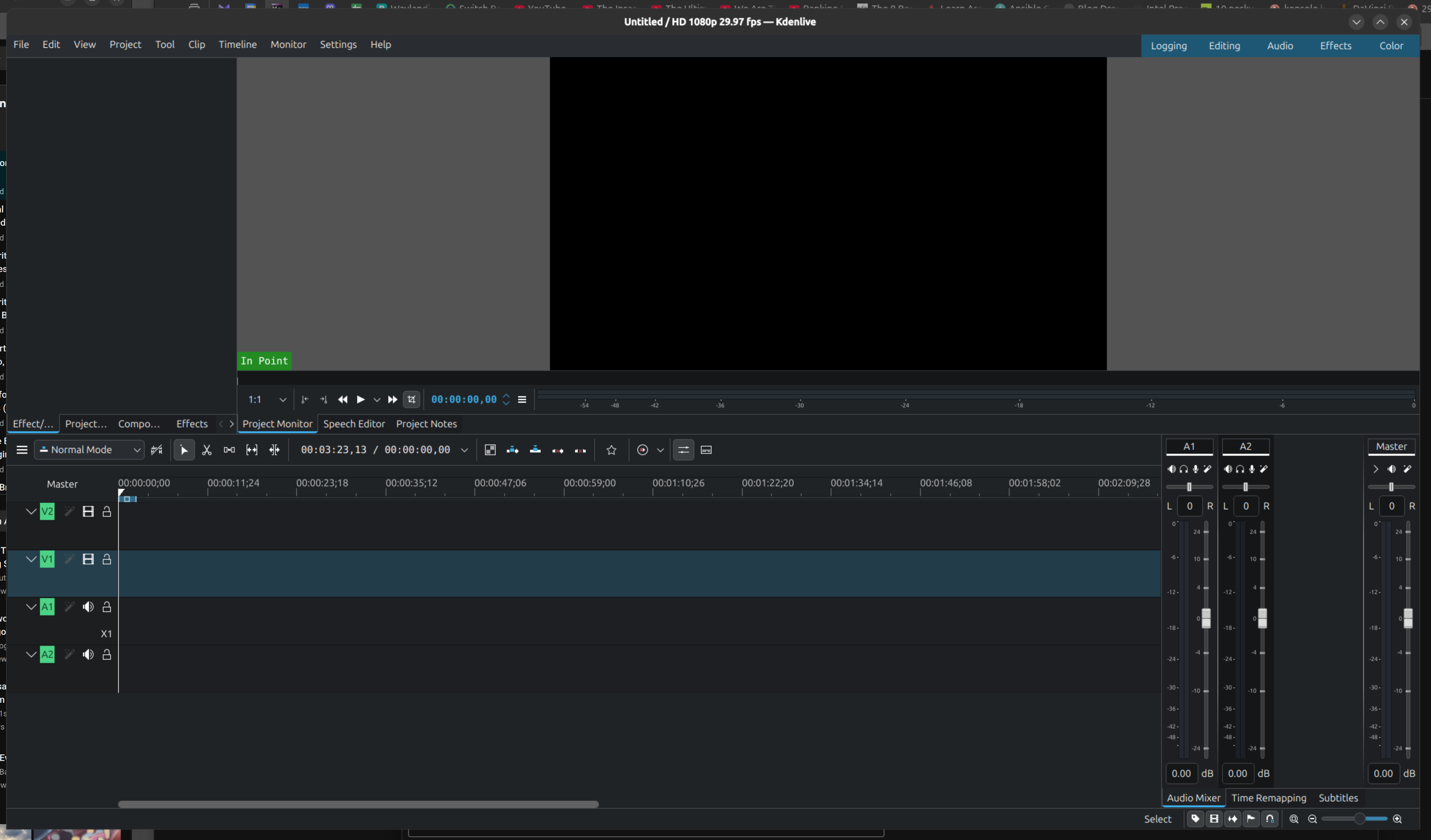Select the Spacer tool in timeline toolbar
The image size is (1431, 840).
pos(229,450)
